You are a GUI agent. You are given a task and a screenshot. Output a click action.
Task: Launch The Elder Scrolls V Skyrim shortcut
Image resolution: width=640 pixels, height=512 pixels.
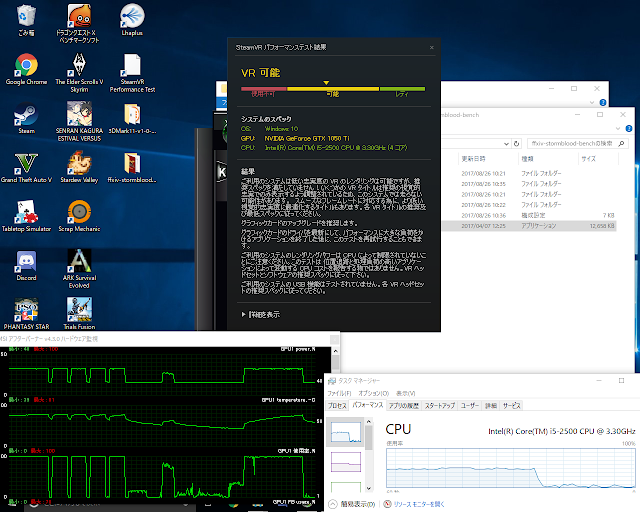pos(79,73)
